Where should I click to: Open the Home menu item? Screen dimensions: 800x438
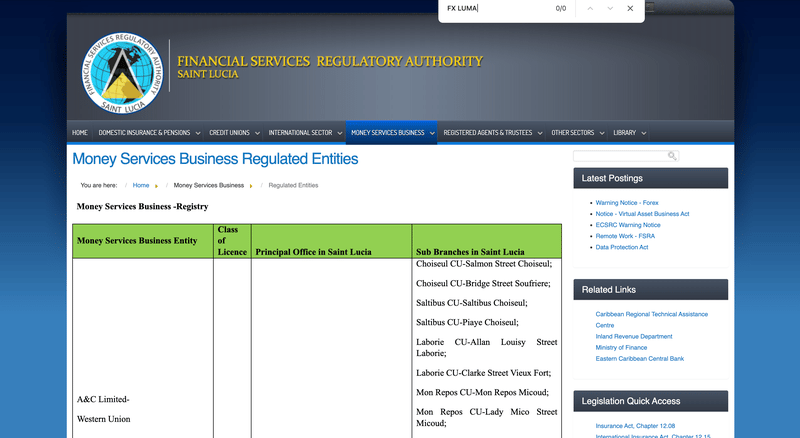(x=80, y=133)
